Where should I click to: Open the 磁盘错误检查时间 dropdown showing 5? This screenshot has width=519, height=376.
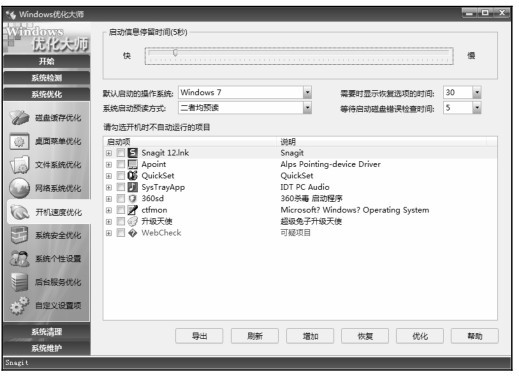[x=477, y=108]
